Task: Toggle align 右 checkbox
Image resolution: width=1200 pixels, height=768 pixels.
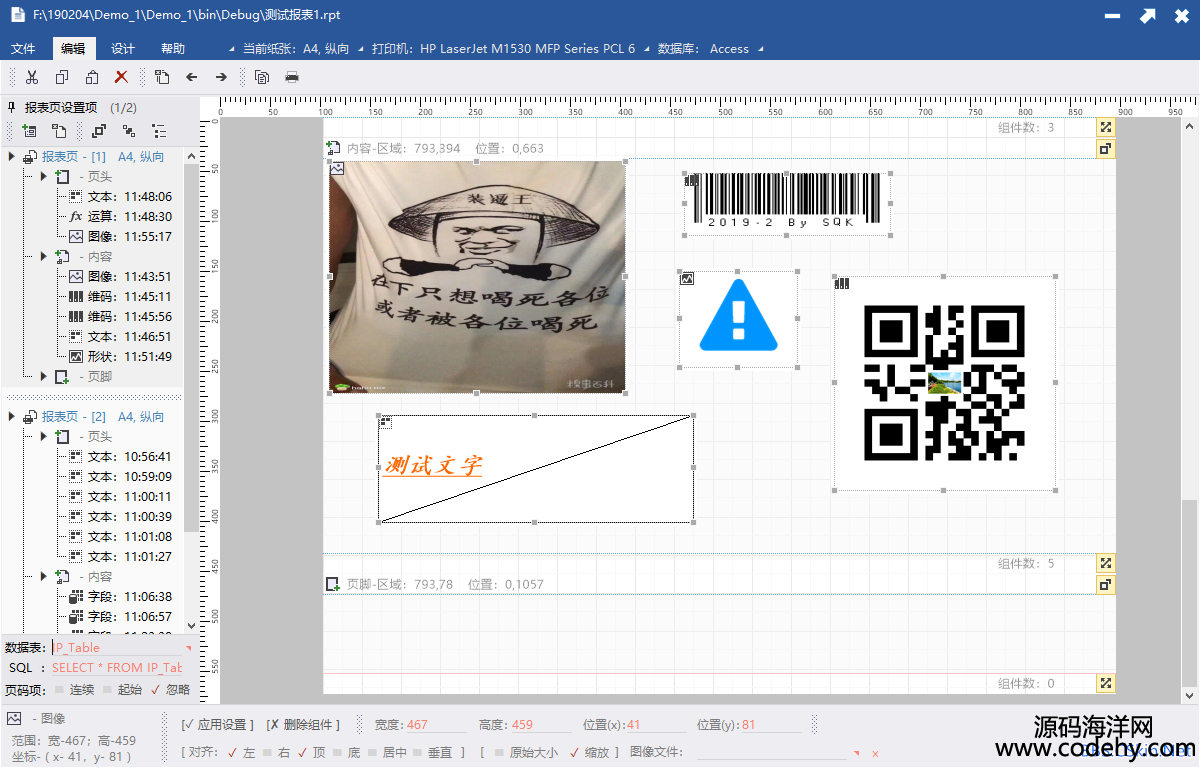Action: pyautogui.click(x=276, y=753)
